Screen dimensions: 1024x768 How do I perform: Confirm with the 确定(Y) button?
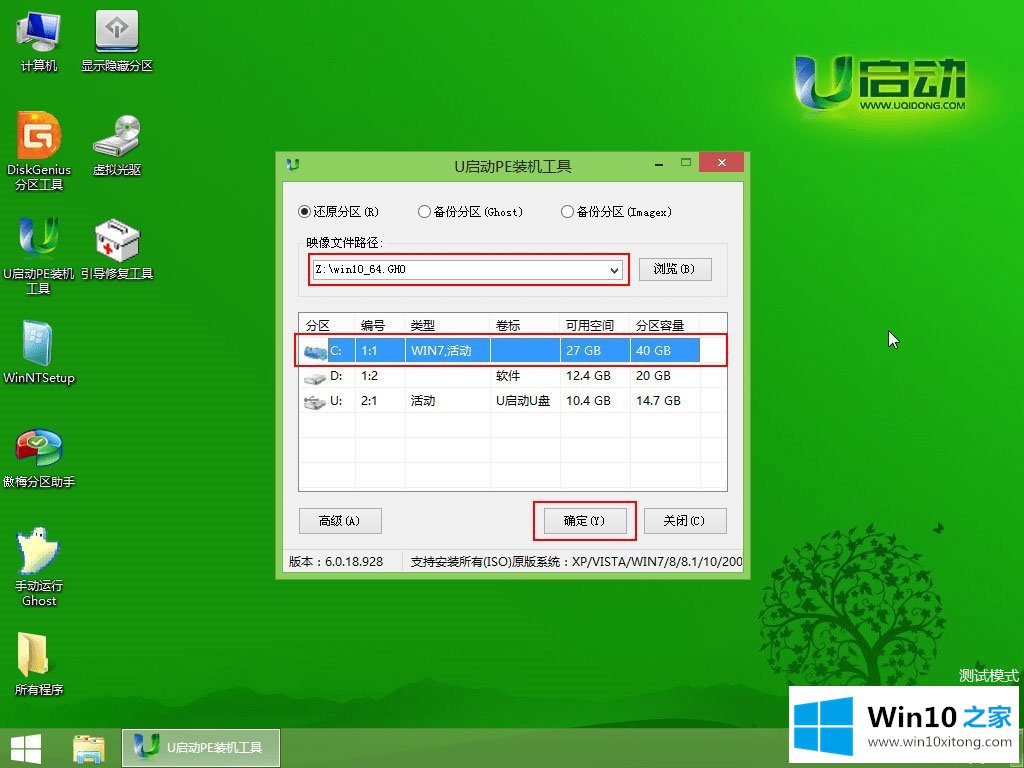pyautogui.click(x=584, y=520)
